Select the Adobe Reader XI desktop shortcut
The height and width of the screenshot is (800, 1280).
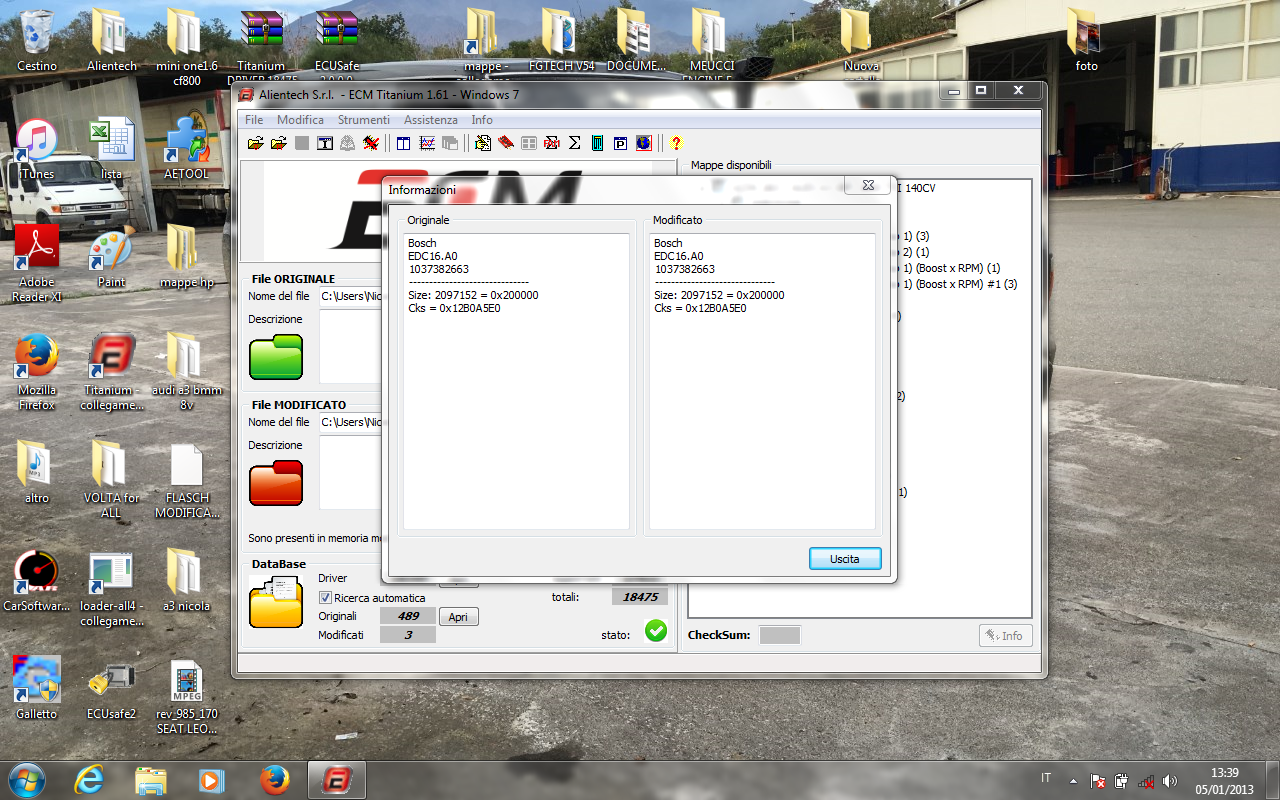coord(37,263)
